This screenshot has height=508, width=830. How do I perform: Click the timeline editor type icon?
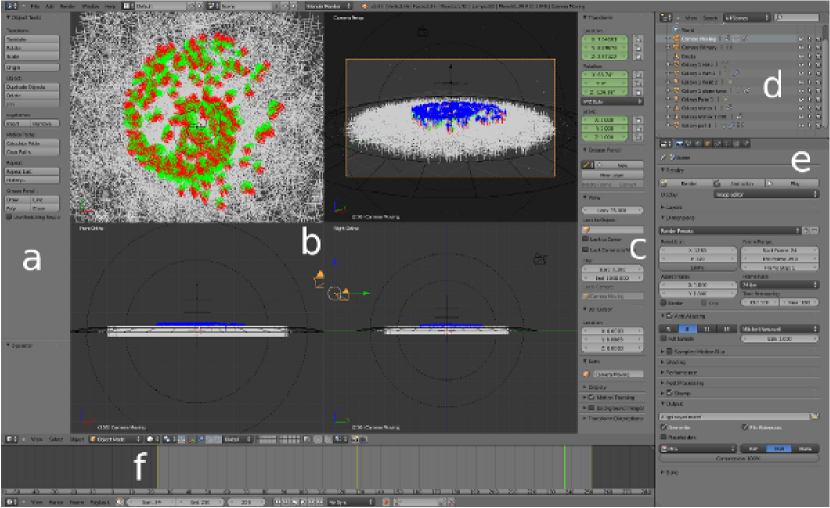tap(11, 498)
